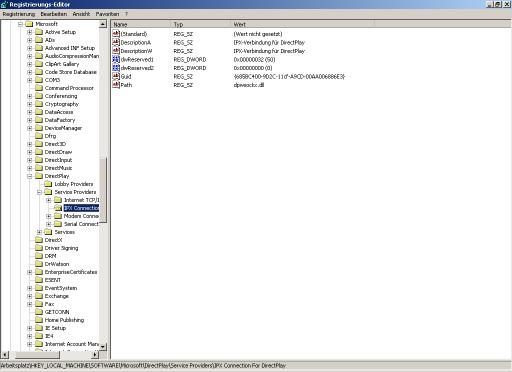The image size is (512, 372).
Task: Click the (Wert nicht gesetzt) value text
Action: [258, 34]
